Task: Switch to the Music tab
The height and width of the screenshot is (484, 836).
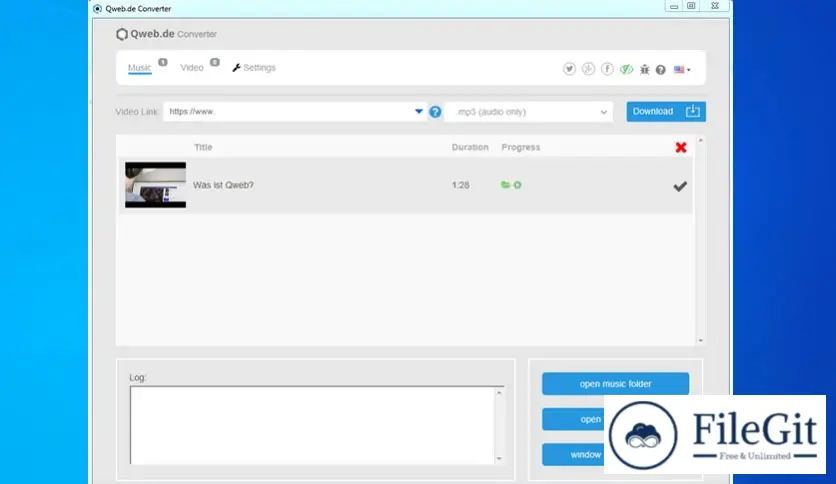Action: pyautogui.click(x=140, y=68)
